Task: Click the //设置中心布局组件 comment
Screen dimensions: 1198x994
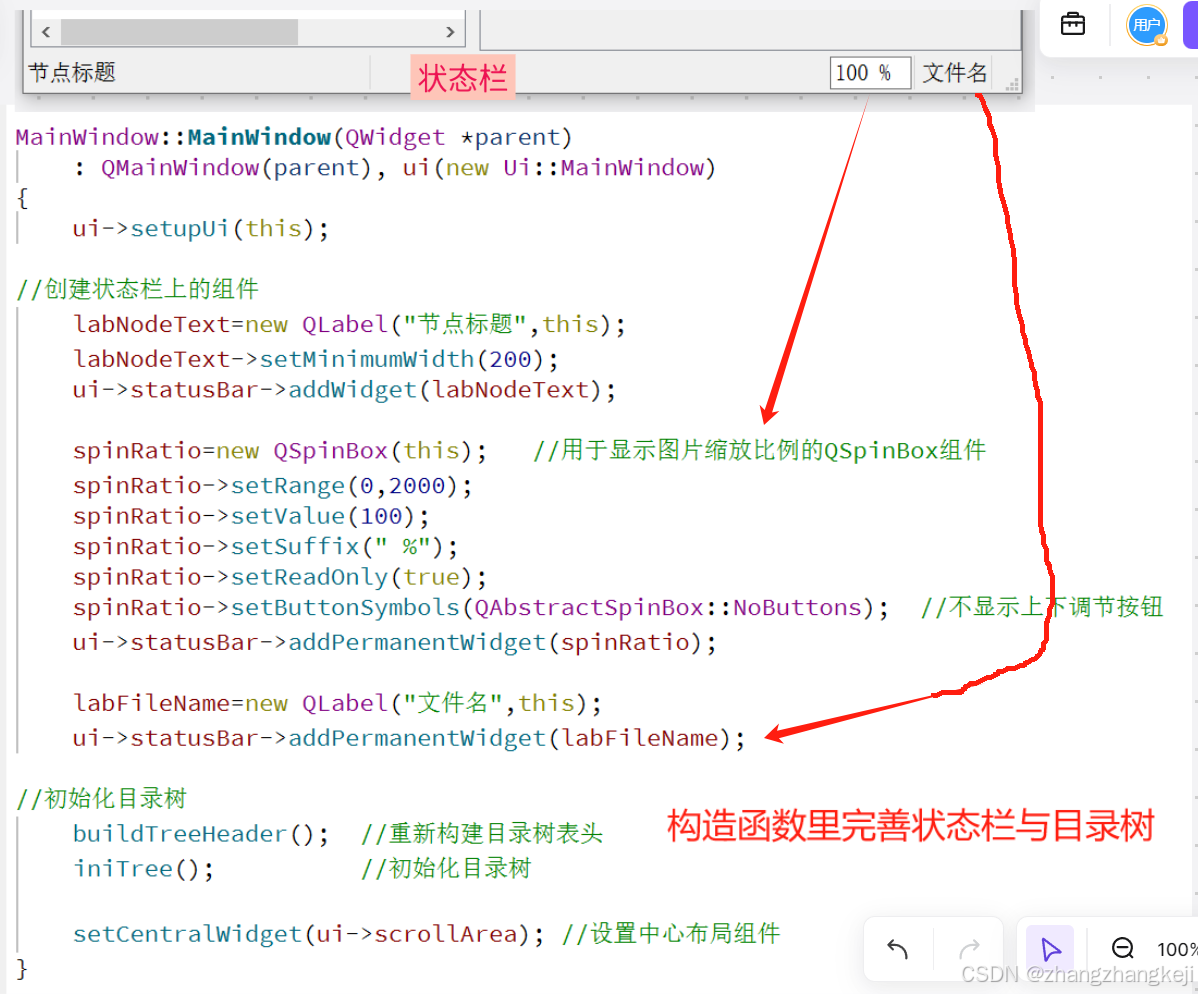Action: (671, 934)
